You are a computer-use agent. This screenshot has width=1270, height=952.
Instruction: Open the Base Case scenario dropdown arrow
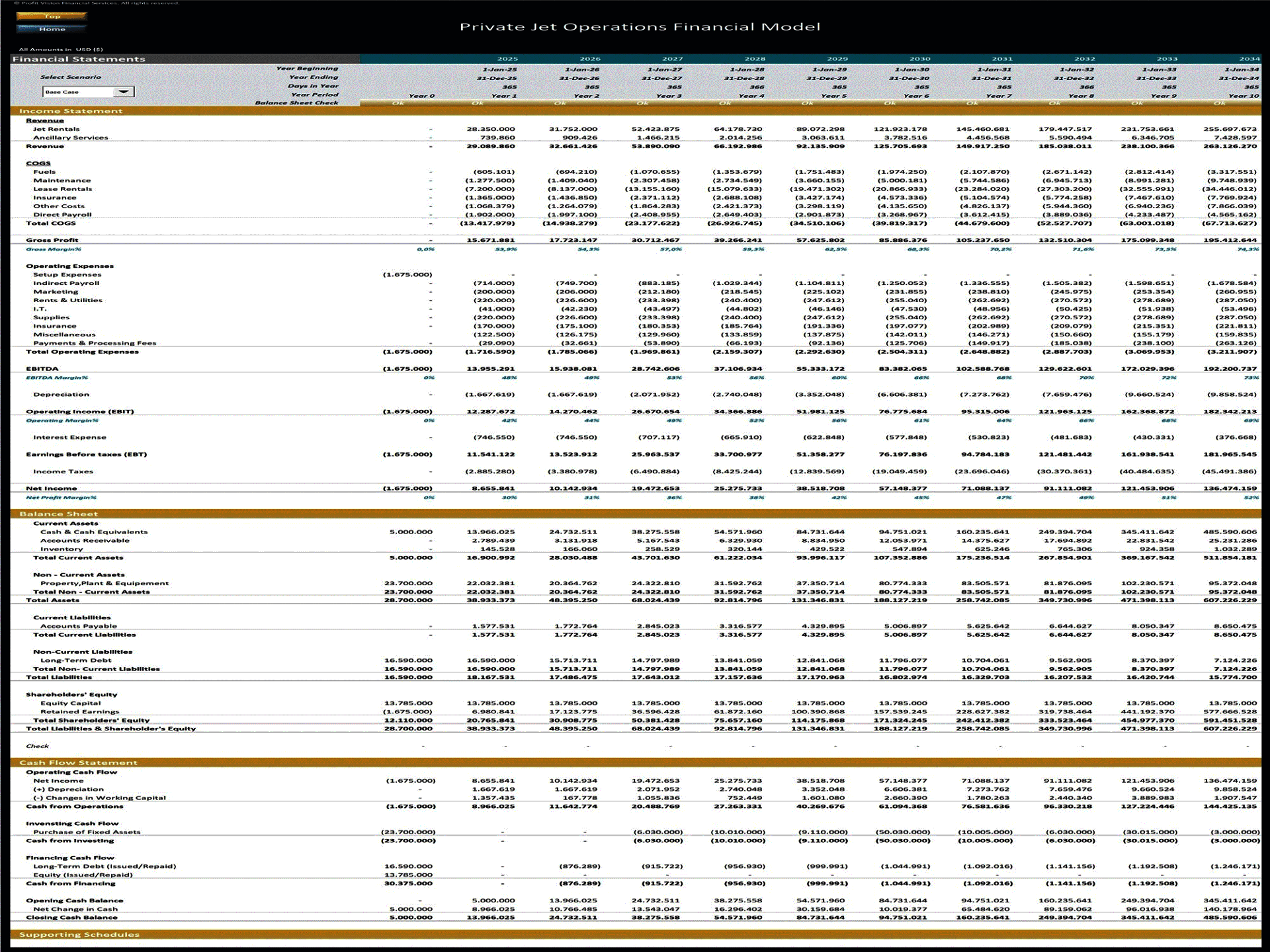click(x=124, y=92)
